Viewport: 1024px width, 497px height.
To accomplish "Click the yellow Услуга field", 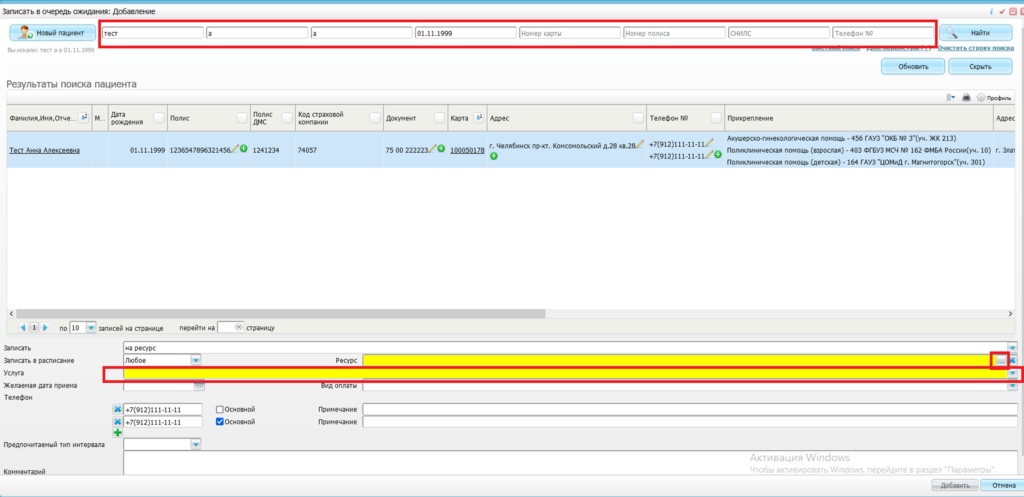I will pos(566,373).
